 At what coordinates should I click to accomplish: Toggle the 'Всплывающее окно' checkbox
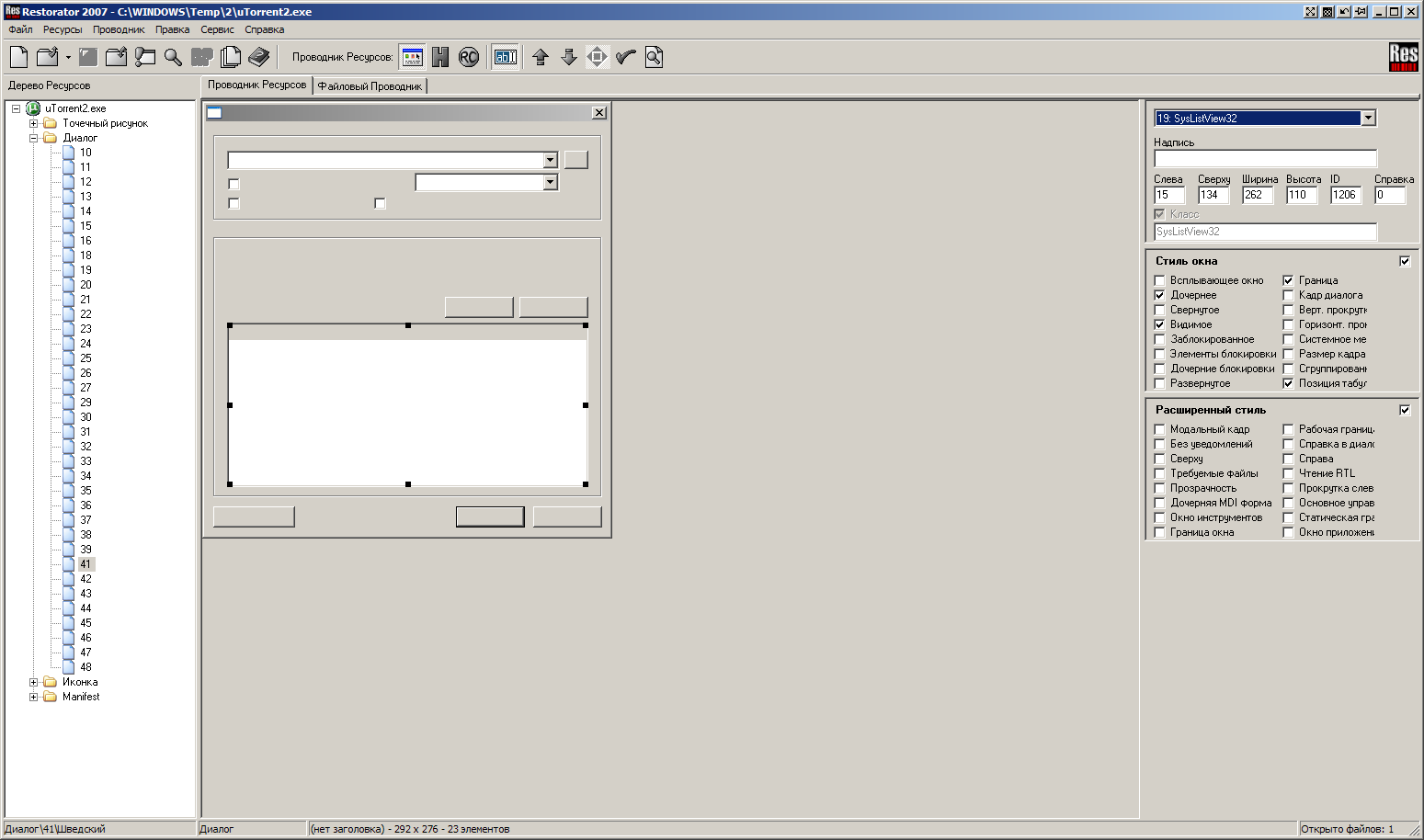point(1160,280)
